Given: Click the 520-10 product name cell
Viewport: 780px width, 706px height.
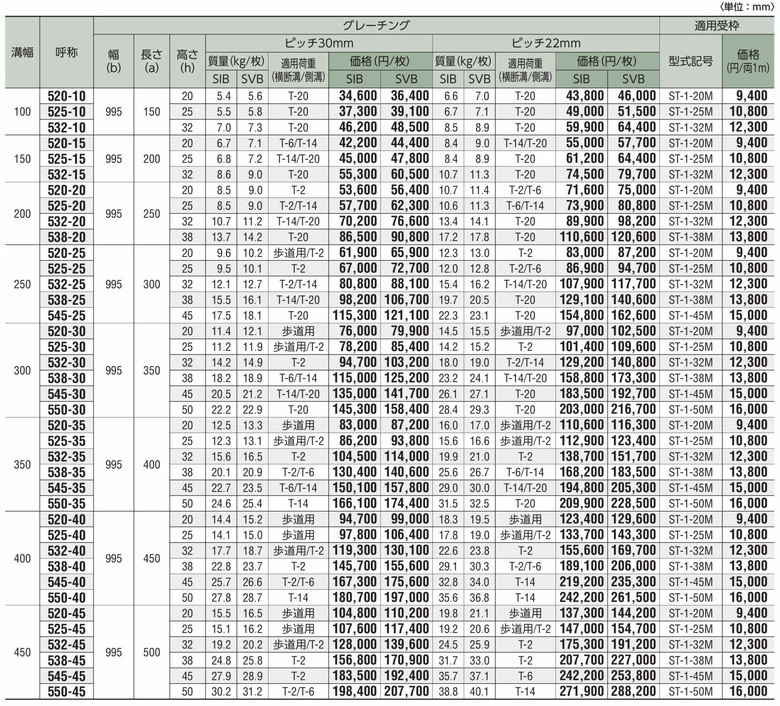Looking at the screenshot, I should (67, 96).
